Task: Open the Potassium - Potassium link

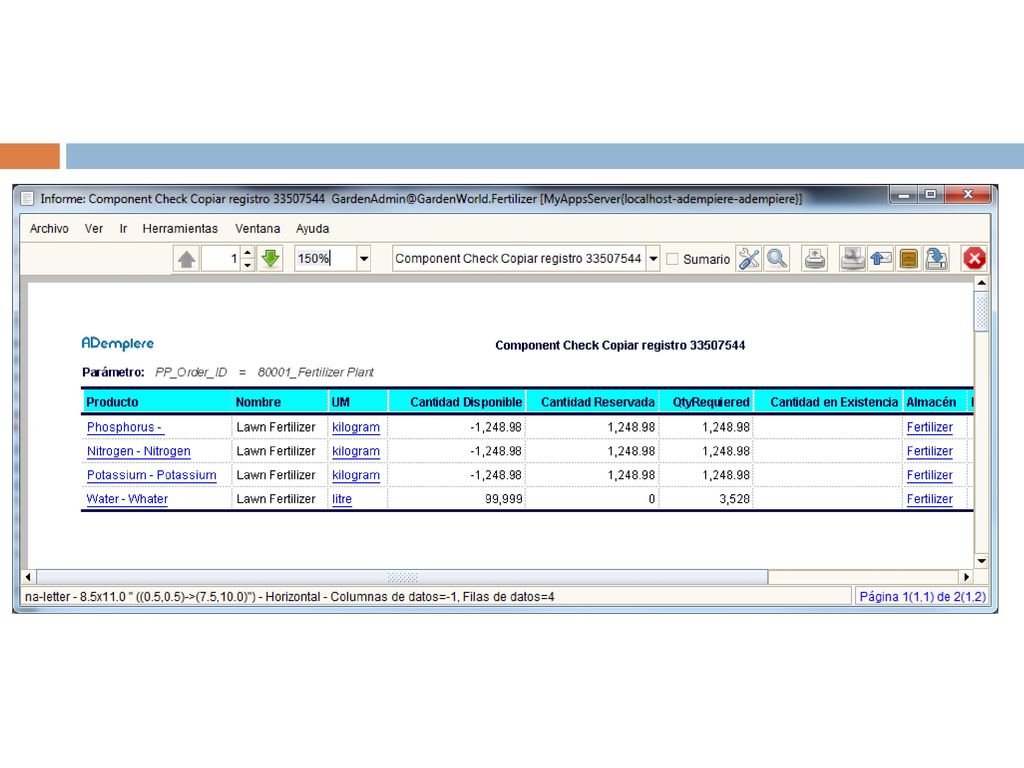Action: pos(152,475)
